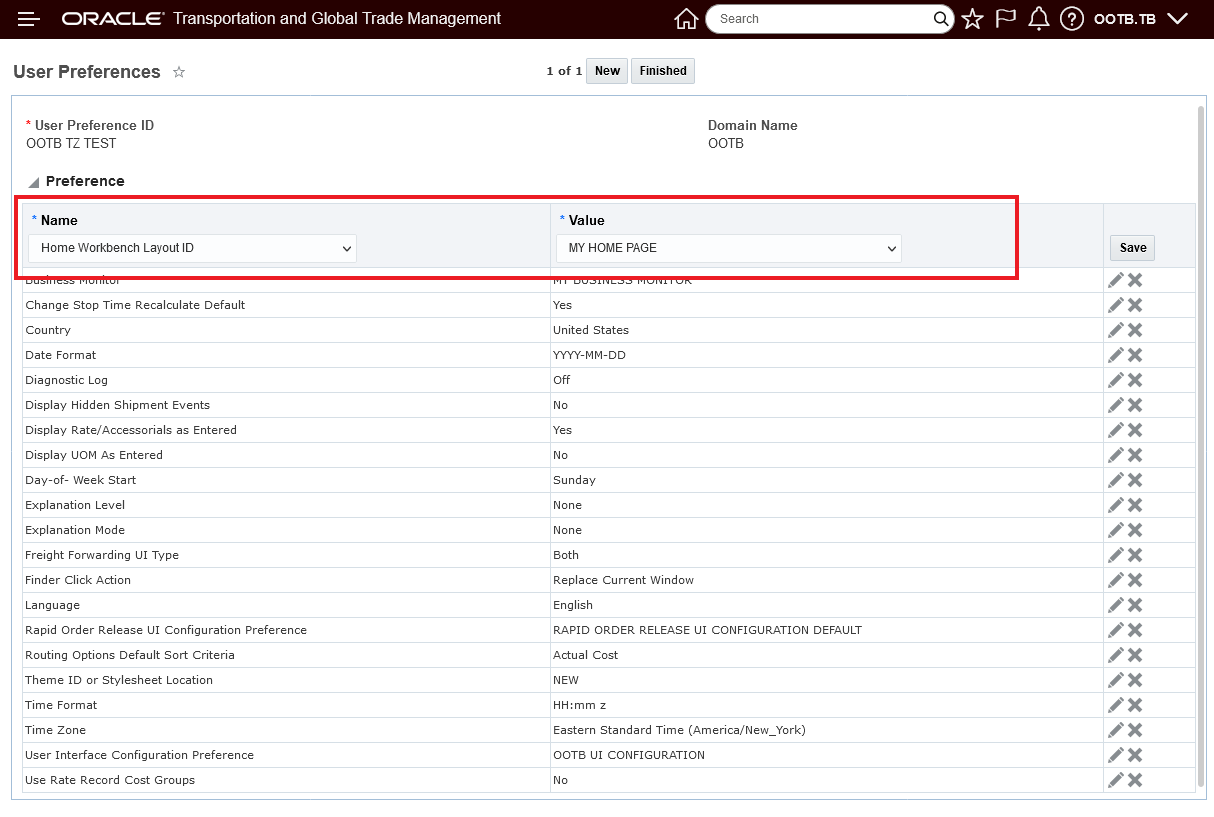
Task: Open the hamburger navigation menu
Action: [29, 19]
